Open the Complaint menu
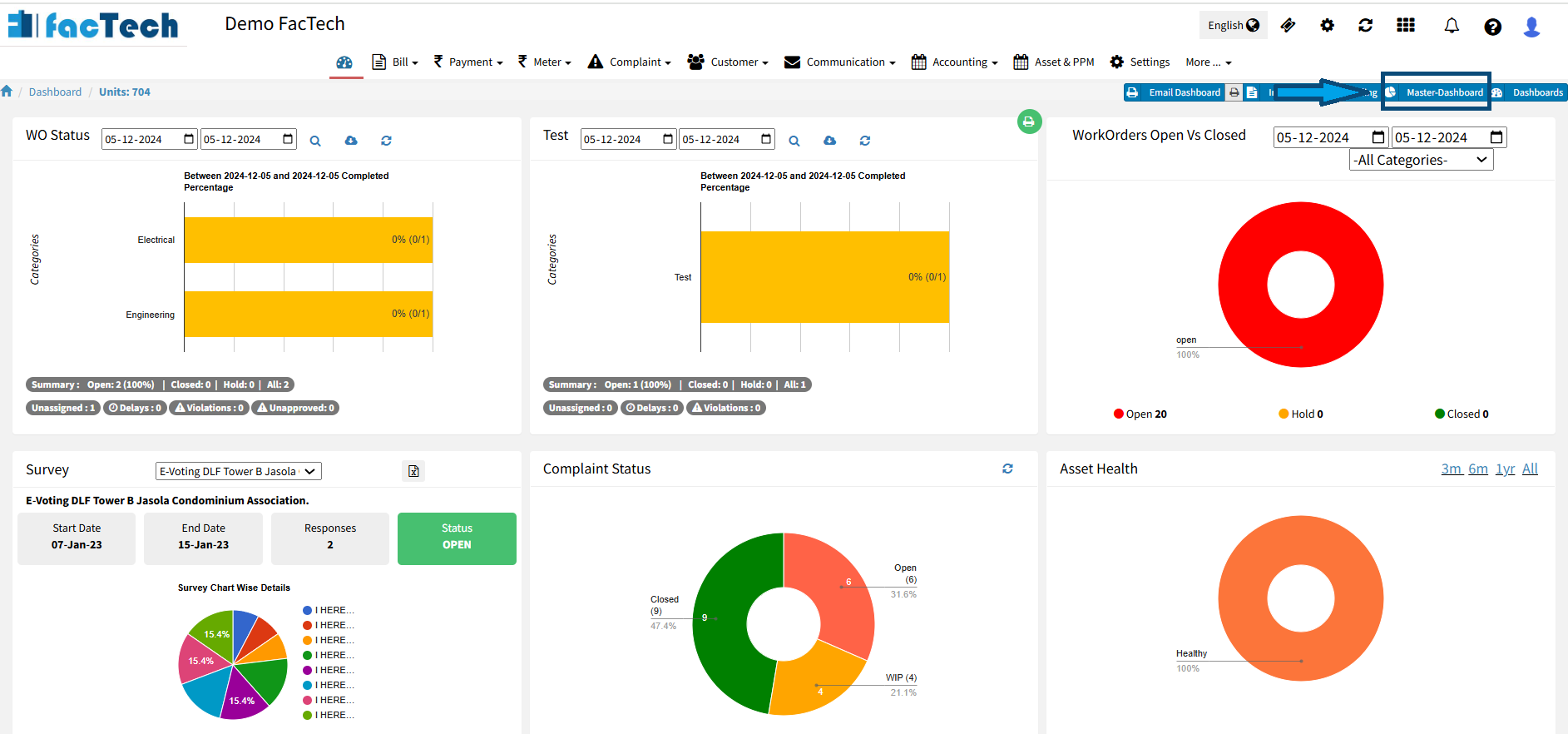Screen dimensions: 1568x734 pyautogui.click(x=629, y=62)
